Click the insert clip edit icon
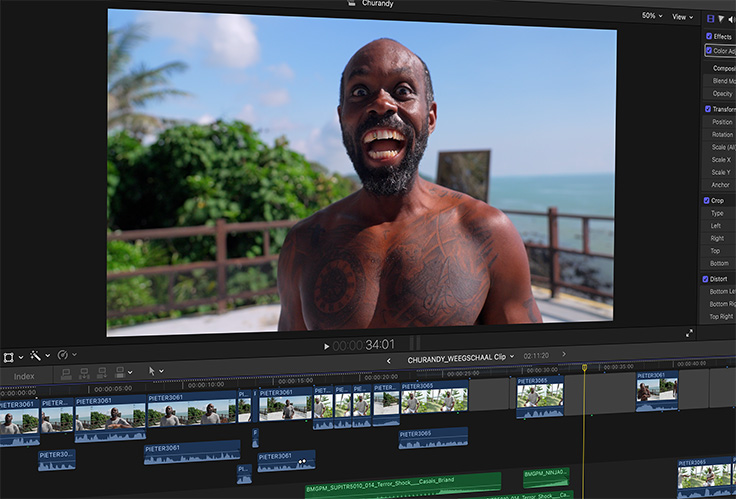 [x=84, y=373]
